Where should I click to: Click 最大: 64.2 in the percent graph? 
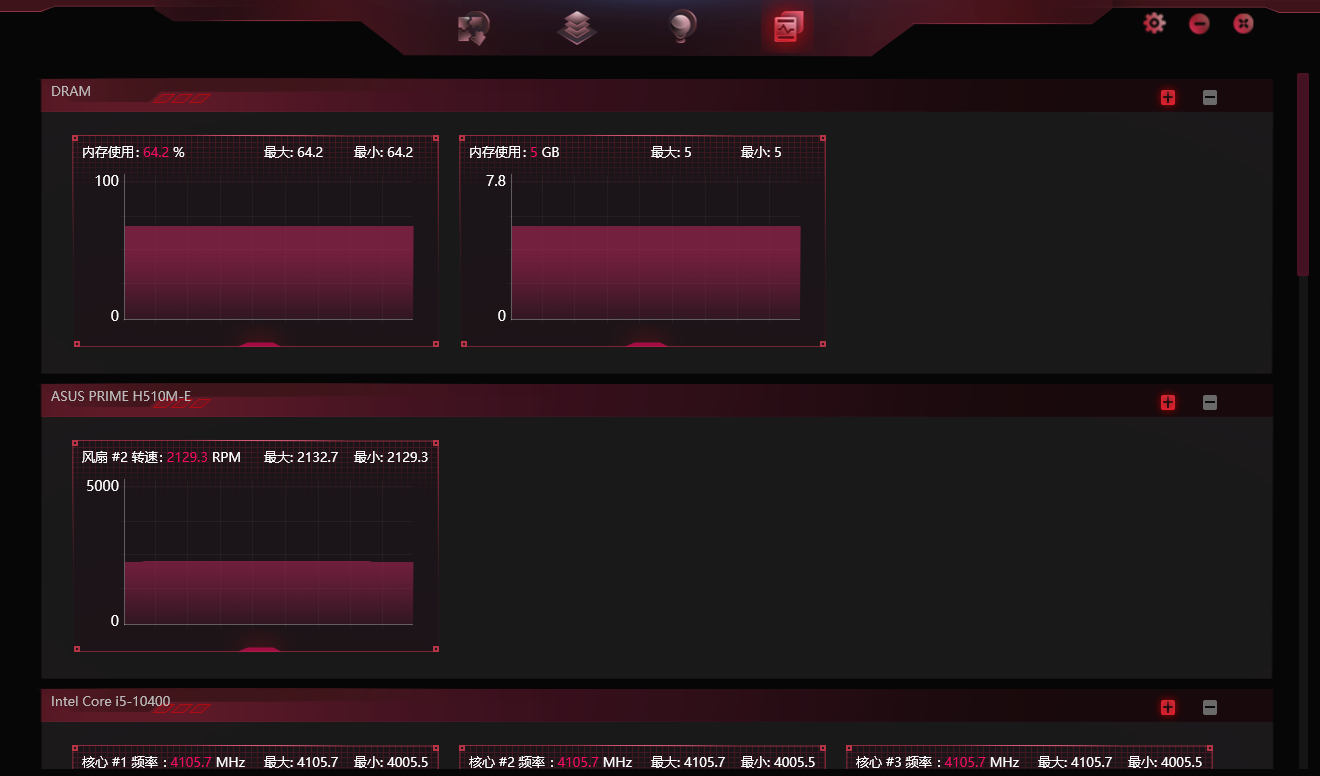point(293,152)
